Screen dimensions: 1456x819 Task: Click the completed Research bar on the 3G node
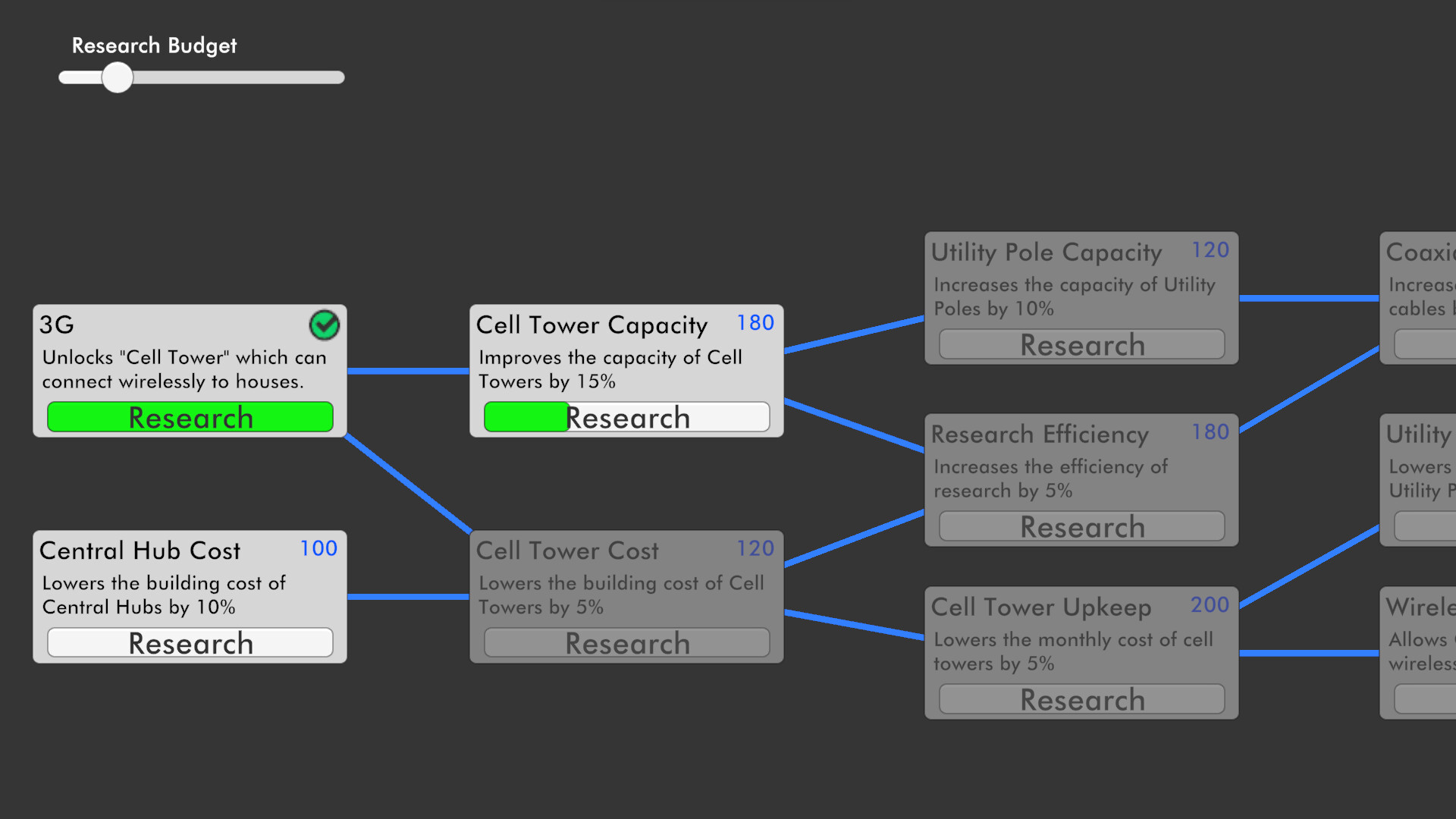point(190,417)
